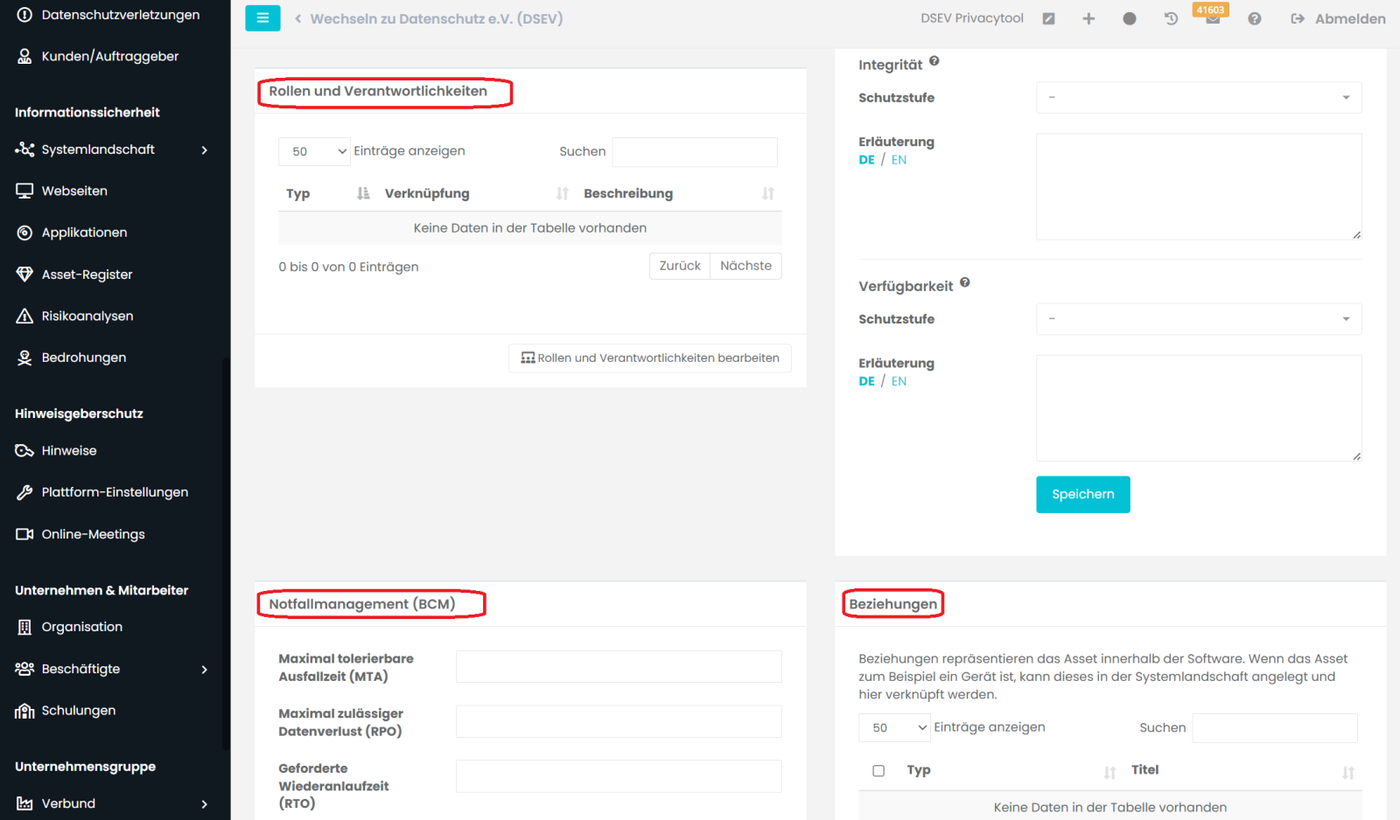
Task: Open Asset-Register in the sidebar
Action: tap(87, 274)
